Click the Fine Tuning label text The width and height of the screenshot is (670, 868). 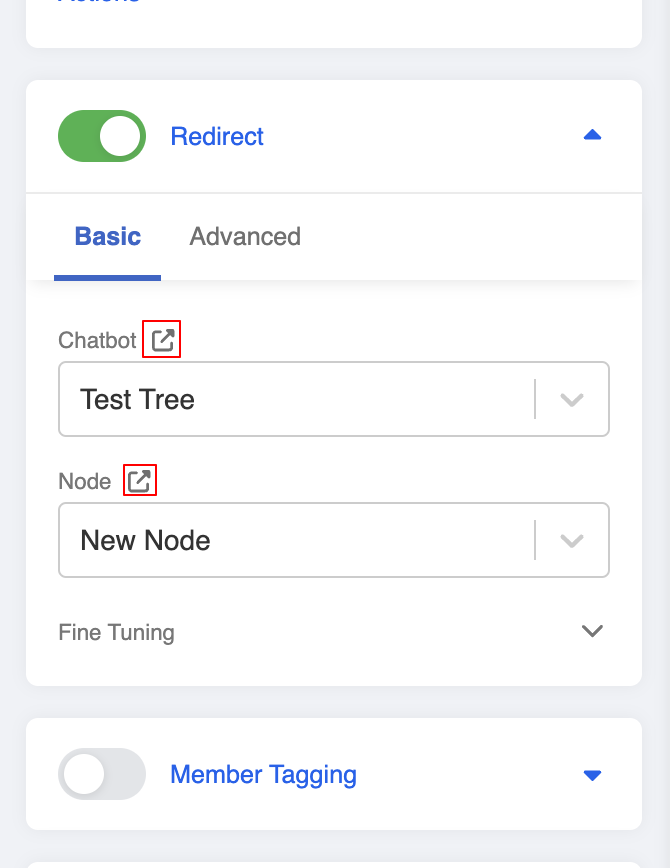(x=116, y=632)
